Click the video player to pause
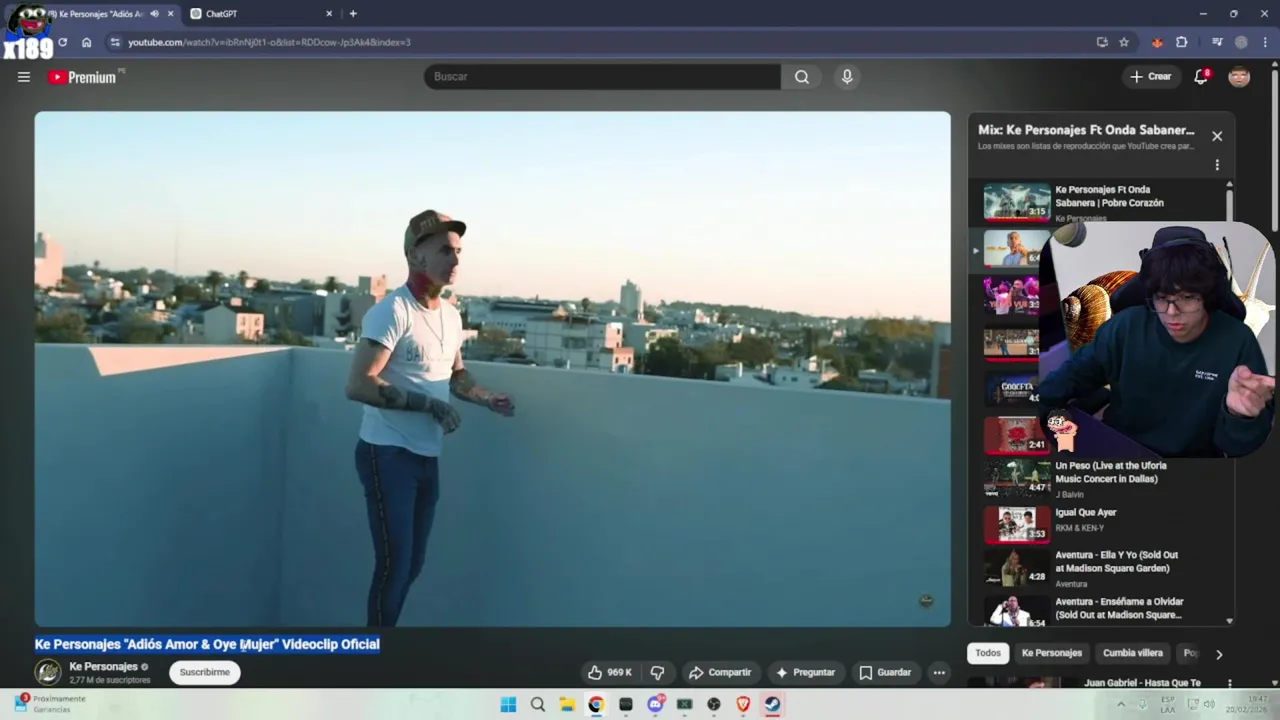This screenshot has height=720, width=1280. tap(492, 369)
